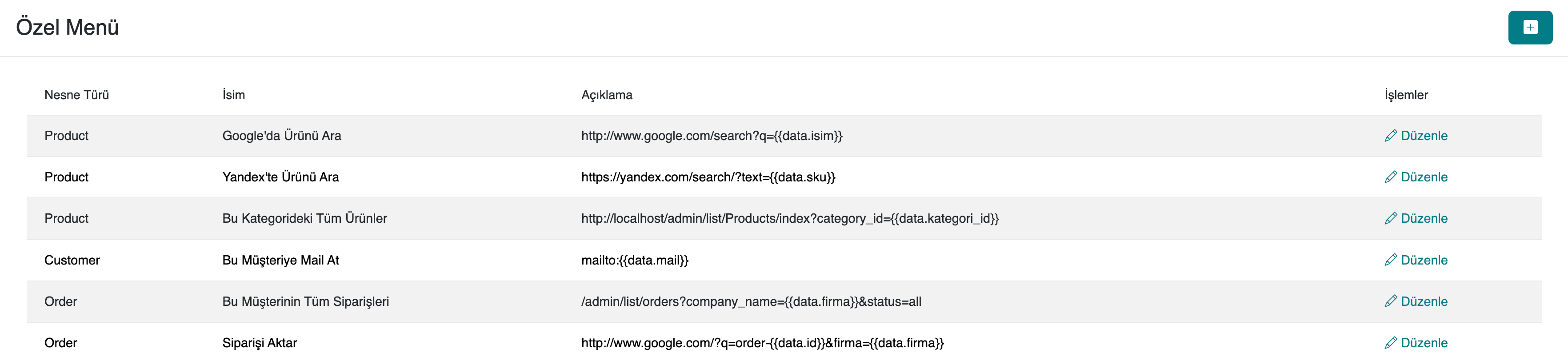
Task: Open Düzenle link for the mailto row
Action: 1424,260
